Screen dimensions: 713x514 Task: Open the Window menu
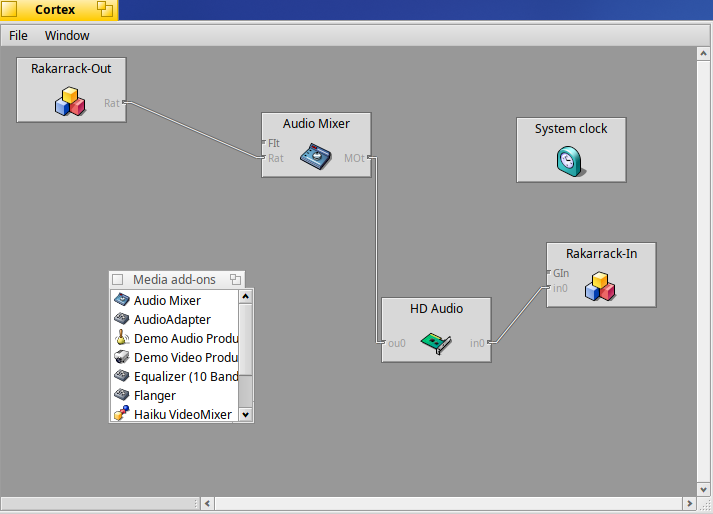67,35
